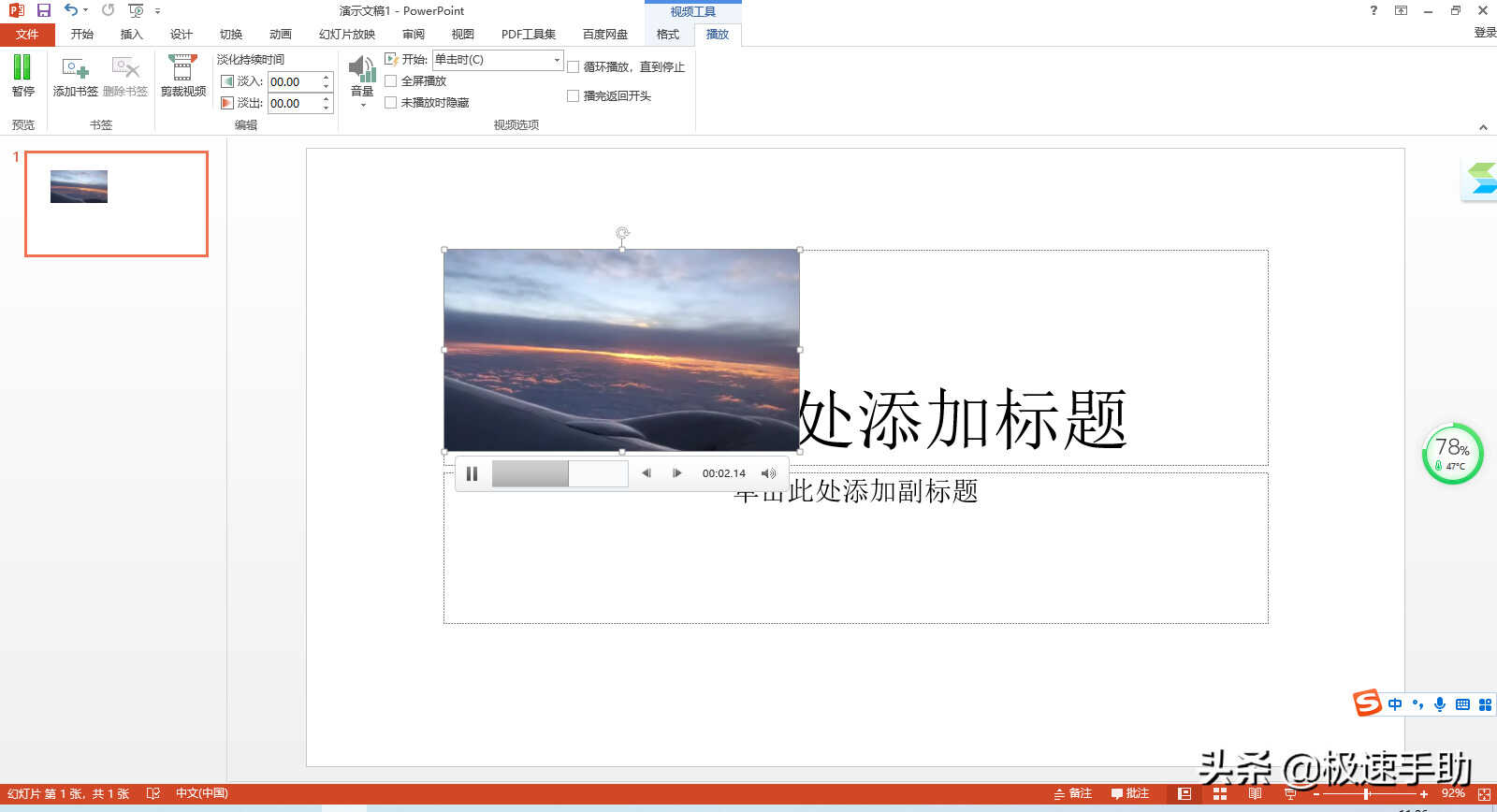Click the 暂停 pause preview icon
The image size is (1497, 812).
click(22, 69)
